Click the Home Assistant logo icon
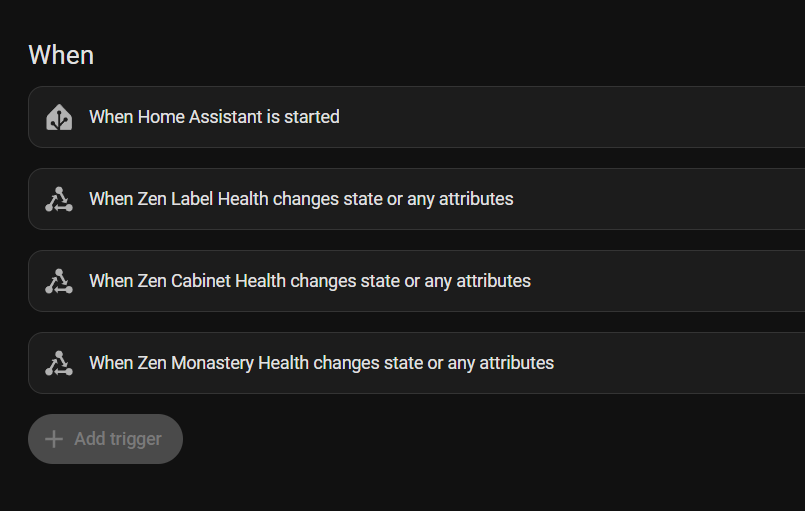Image resolution: width=805 pixels, height=511 pixels. coord(59,117)
